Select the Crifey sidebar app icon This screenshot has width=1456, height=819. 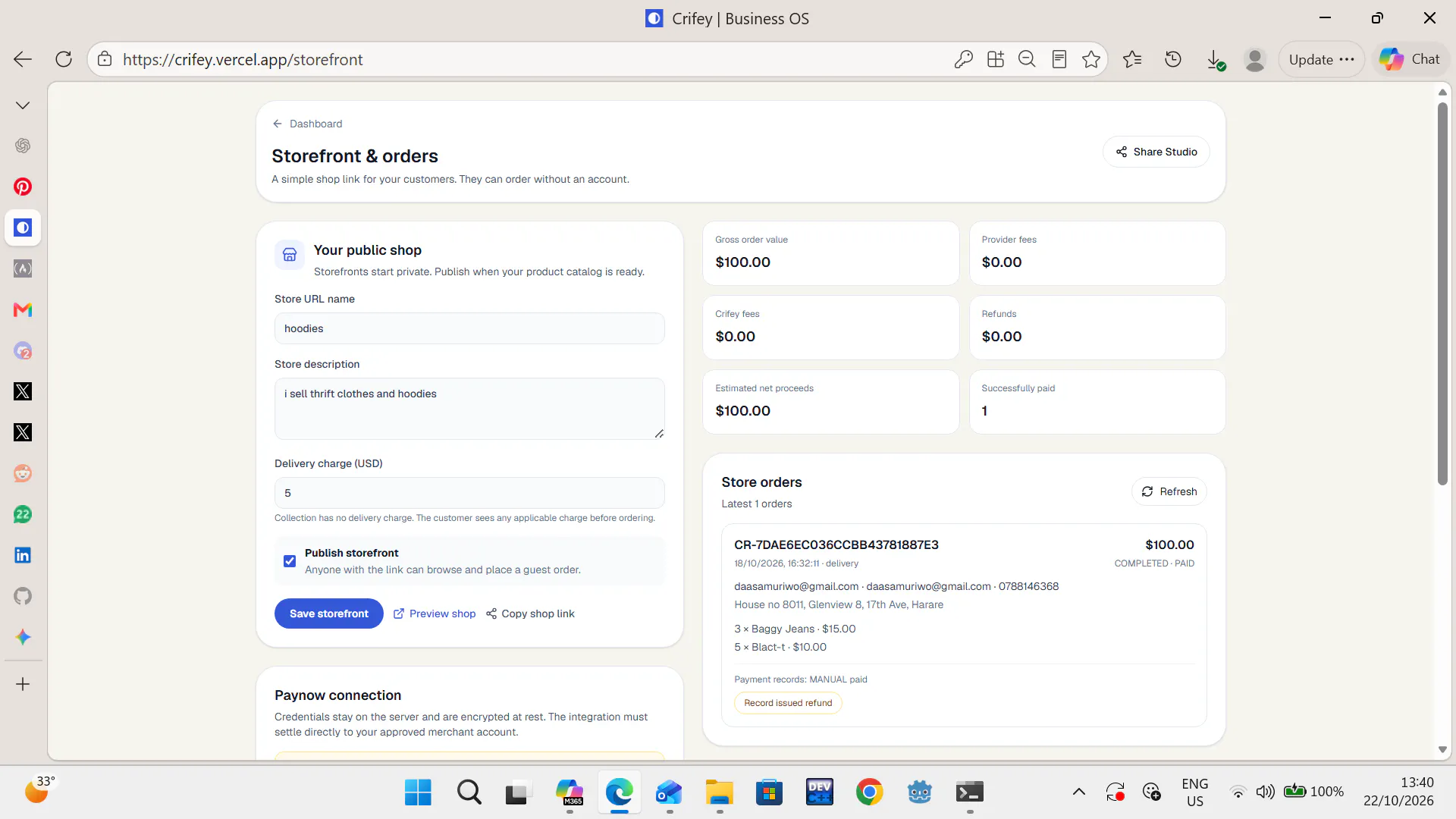click(23, 227)
